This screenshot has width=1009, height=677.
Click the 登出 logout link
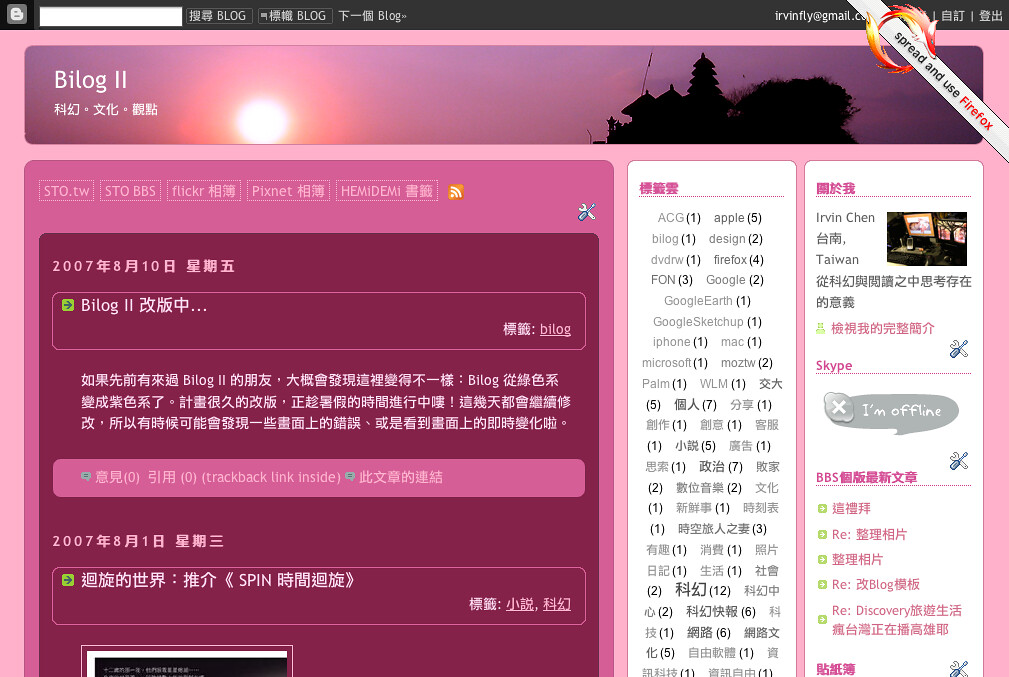point(990,16)
